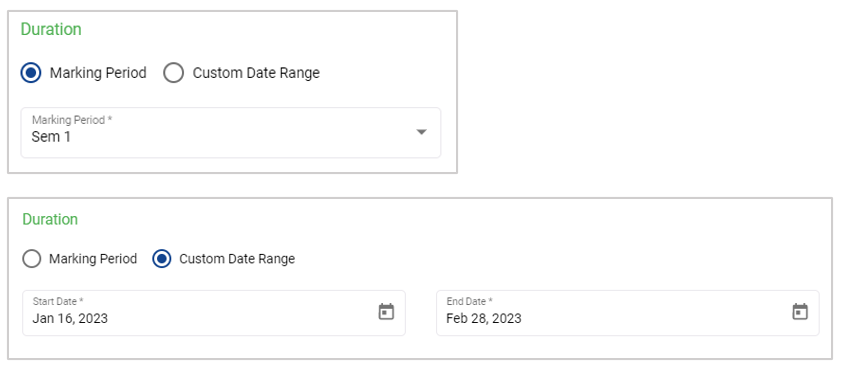Click Marking Period label beside selected radio
The width and height of the screenshot is (843, 368).
click(98, 73)
